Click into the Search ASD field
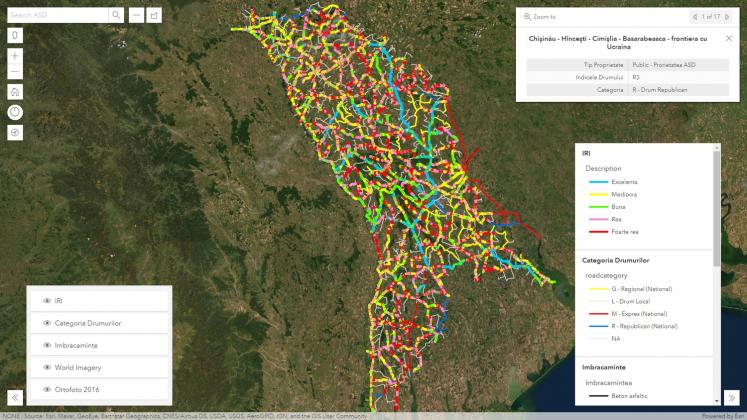The image size is (747, 420). 58,15
